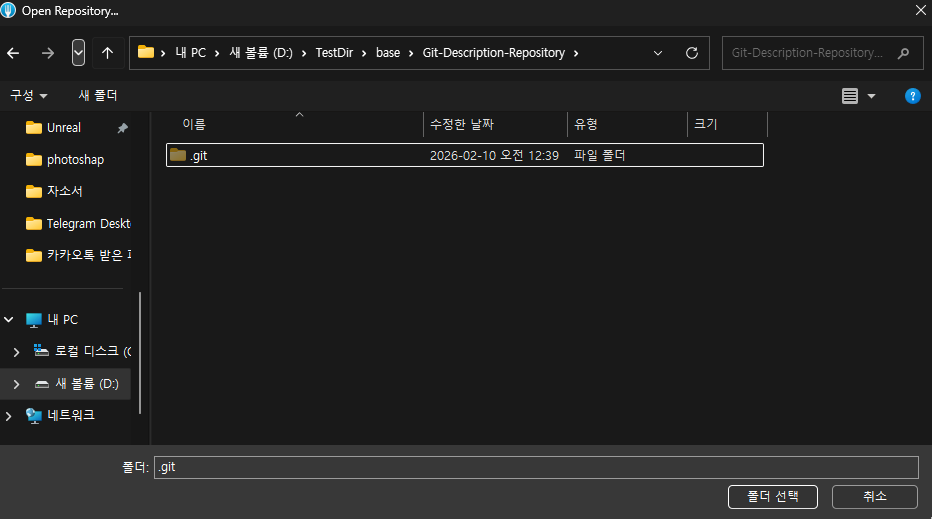932x519 pixels.
Task: Click the search box for Git-Description-Repository
Action: tap(808, 53)
